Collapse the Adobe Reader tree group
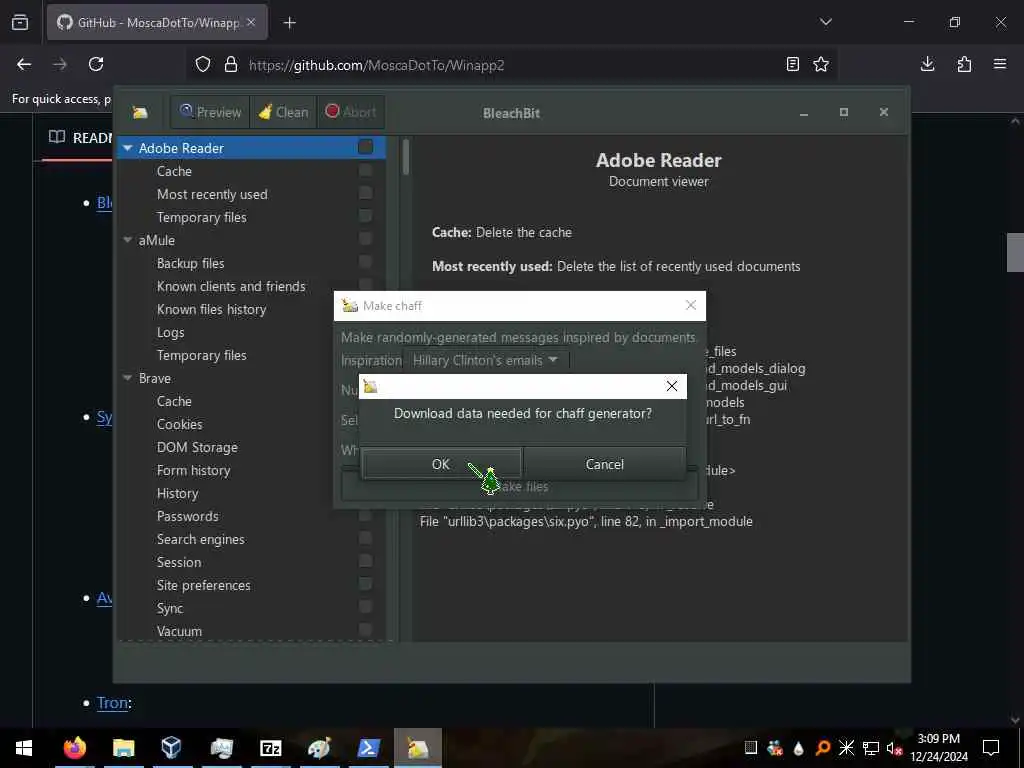The height and width of the screenshot is (768, 1024). tap(127, 148)
